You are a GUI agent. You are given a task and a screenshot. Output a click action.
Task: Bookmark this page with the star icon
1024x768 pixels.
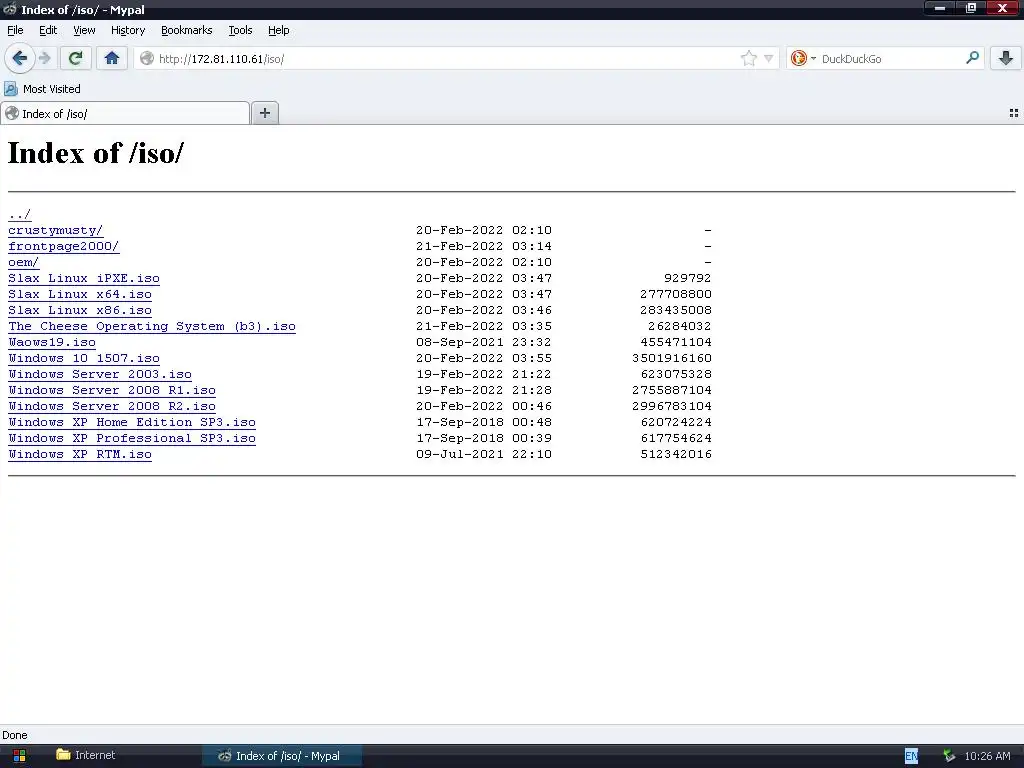click(748, 59)
